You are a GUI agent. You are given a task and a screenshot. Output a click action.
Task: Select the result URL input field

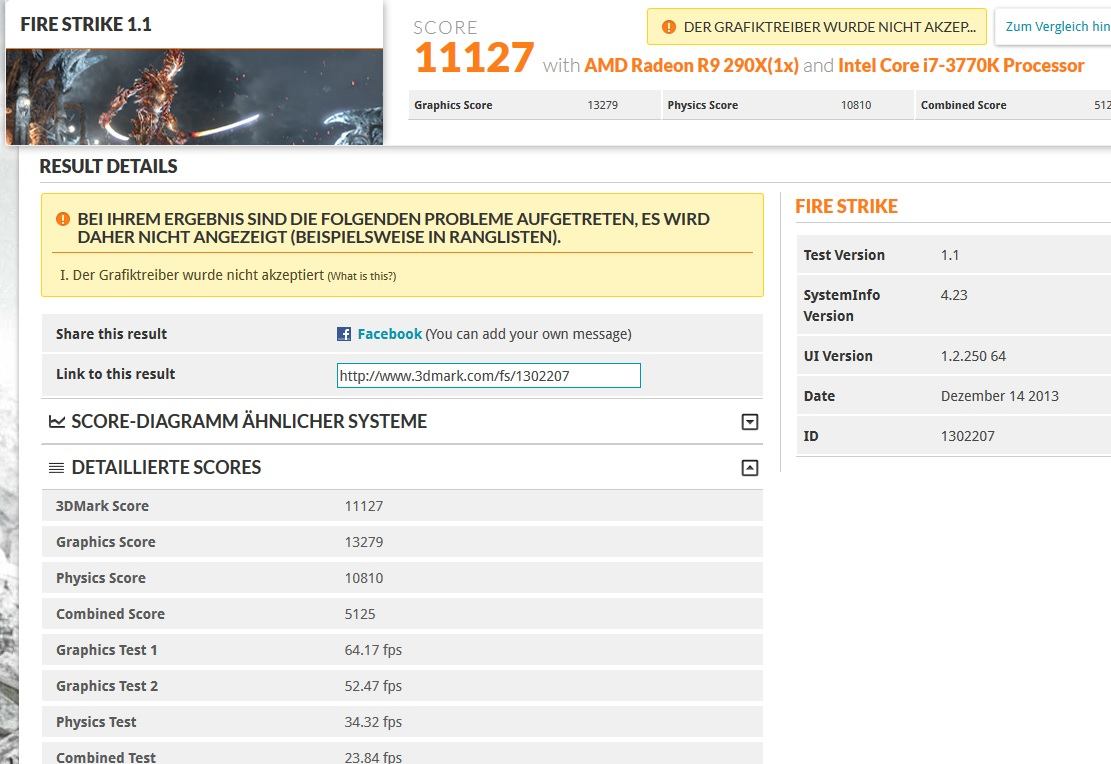coord(488,376)
